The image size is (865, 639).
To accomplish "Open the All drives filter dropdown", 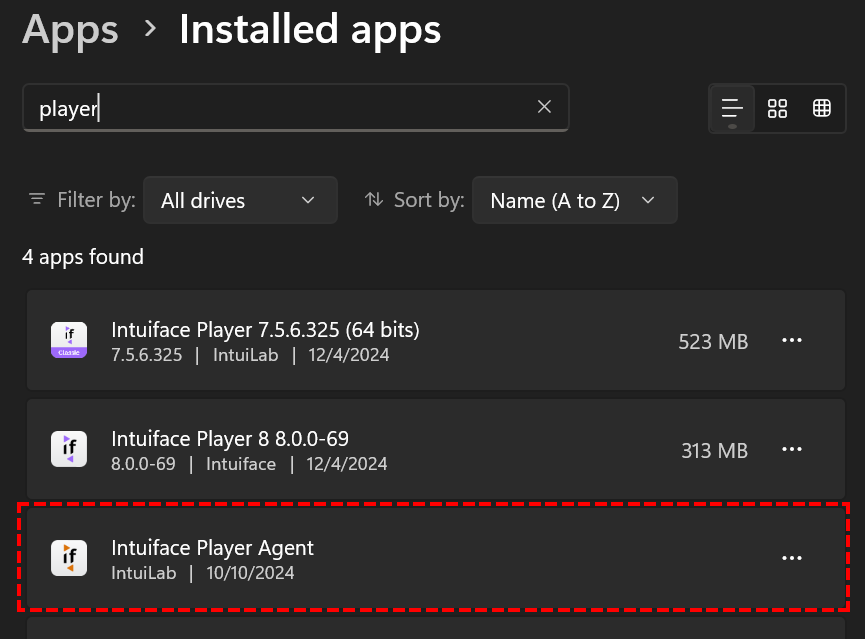I will pyautogui.click(x=240, y=200).
